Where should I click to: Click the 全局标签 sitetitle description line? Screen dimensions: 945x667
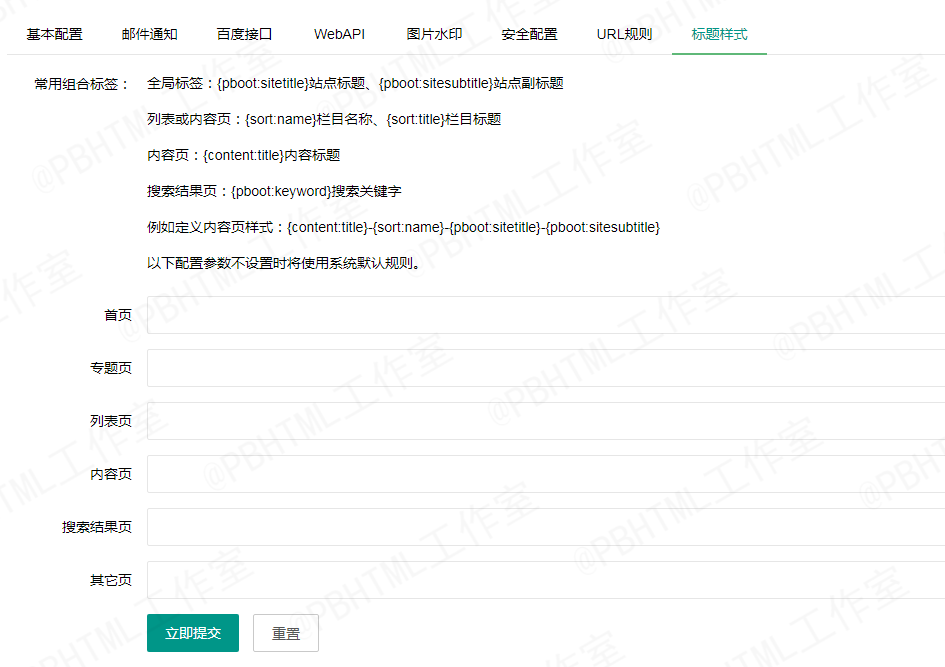pyautogui.click(x=355, y=84)
